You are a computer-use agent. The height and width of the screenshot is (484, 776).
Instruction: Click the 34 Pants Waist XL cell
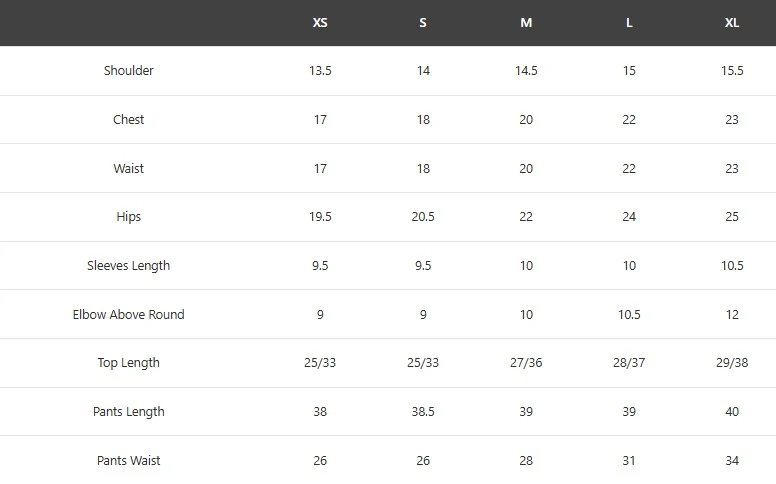coord(732,461)
